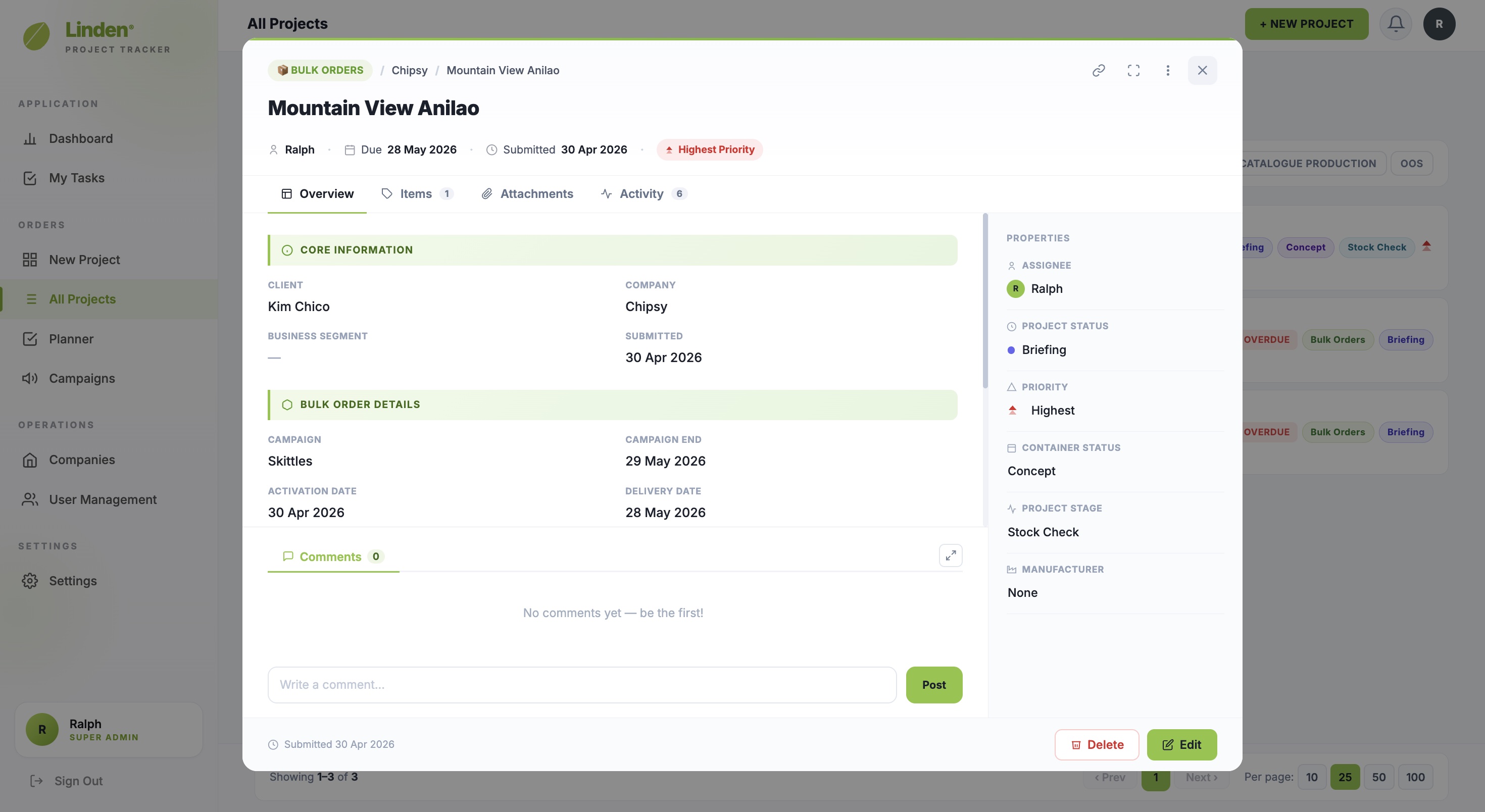Open New Project in the sidebar
Screen dimensions: 1485x812
[109, 260]
